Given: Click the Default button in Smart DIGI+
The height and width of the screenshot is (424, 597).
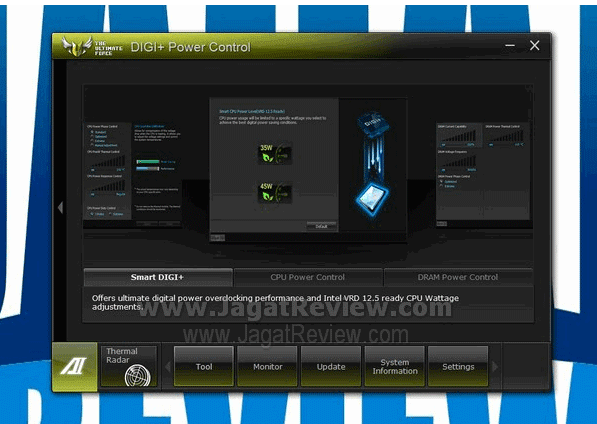Looking at the screenshot, I should 321,226.
